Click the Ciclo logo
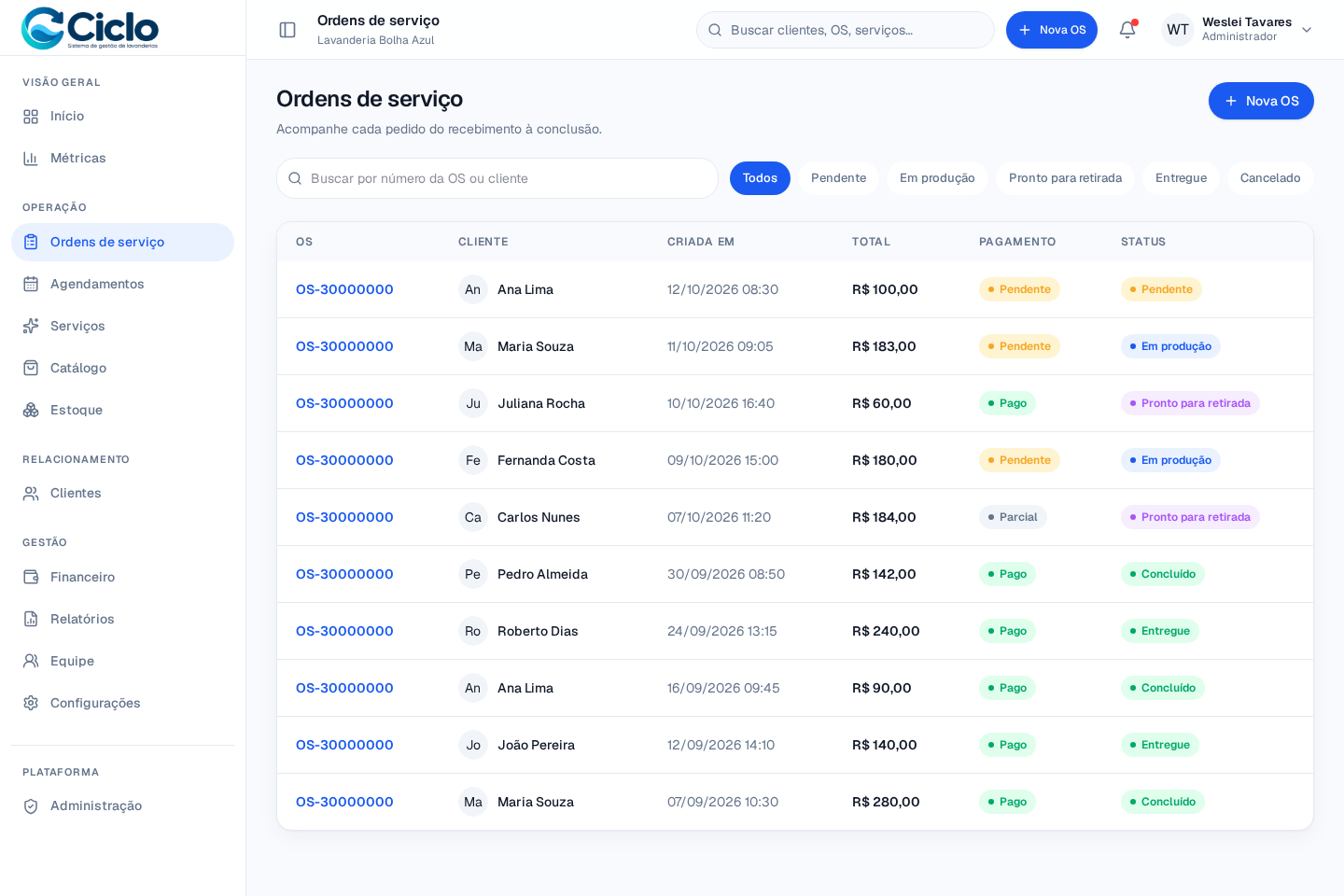The width and height of the screenshot is (1344, 896). (90, 28)
